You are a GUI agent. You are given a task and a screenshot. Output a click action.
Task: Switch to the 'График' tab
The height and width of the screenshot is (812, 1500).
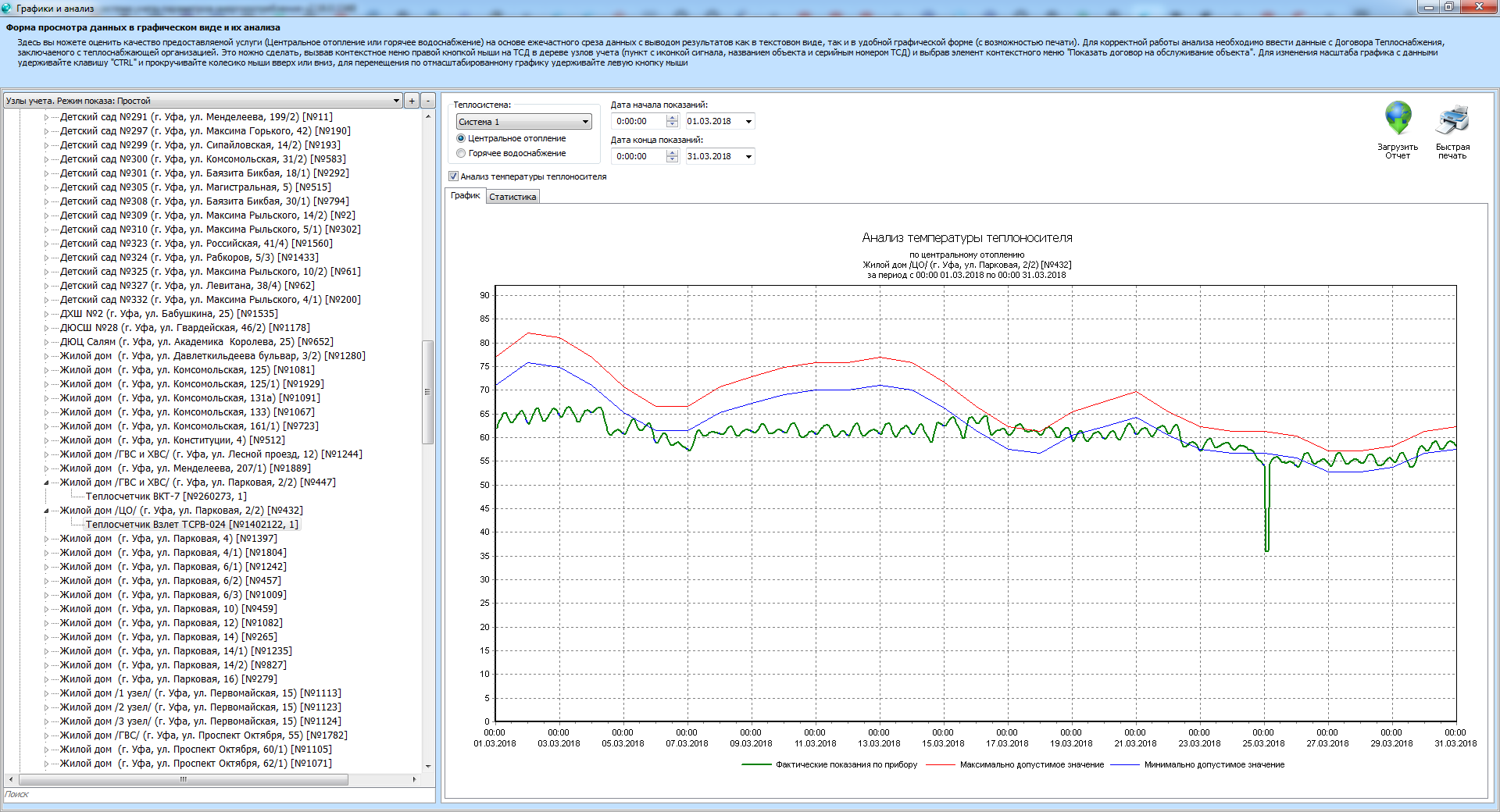tap(466, 195)
